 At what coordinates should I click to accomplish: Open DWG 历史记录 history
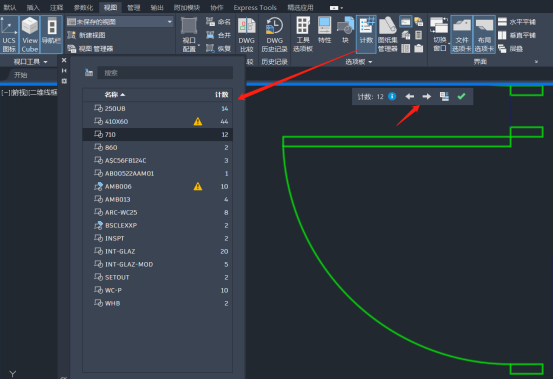click(x=274, y=35)
